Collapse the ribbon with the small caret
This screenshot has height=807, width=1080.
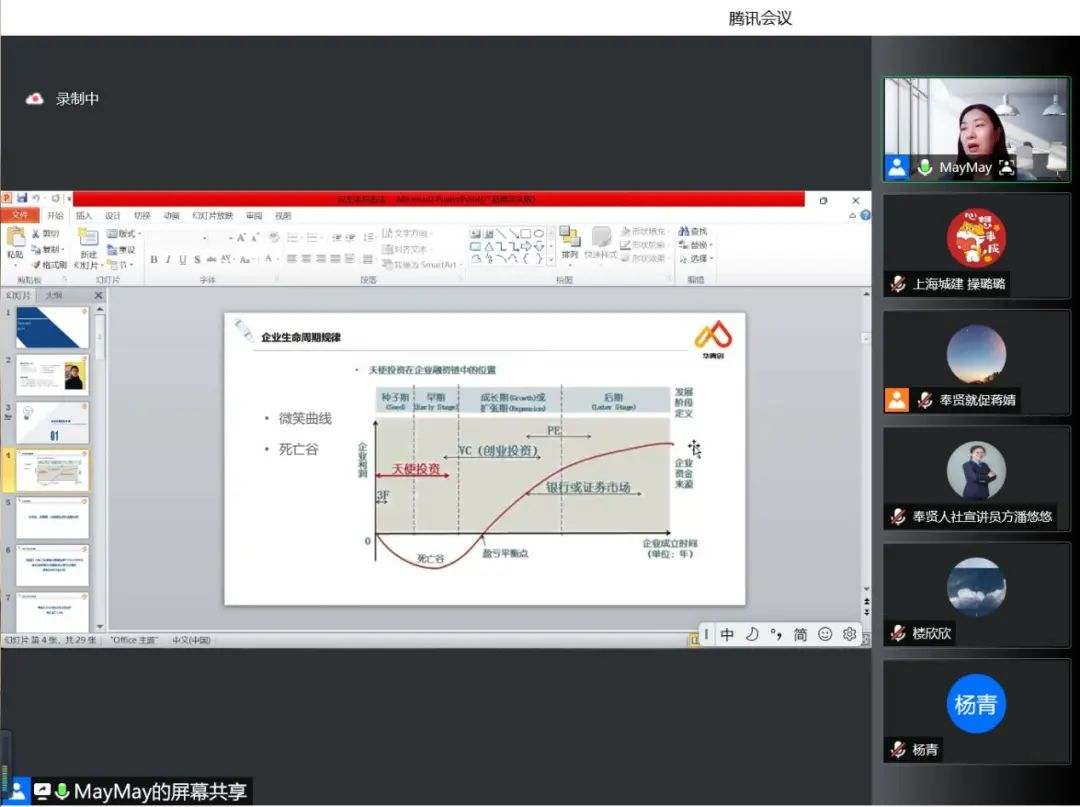853,216
